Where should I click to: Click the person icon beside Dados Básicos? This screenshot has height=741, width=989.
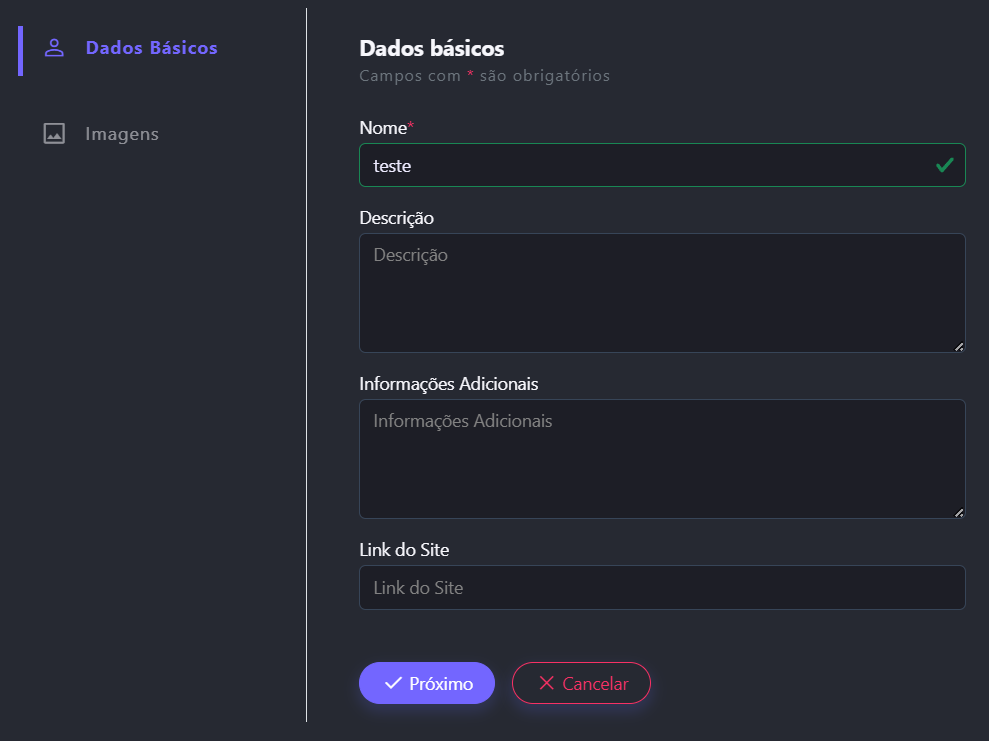click(54, 48)
